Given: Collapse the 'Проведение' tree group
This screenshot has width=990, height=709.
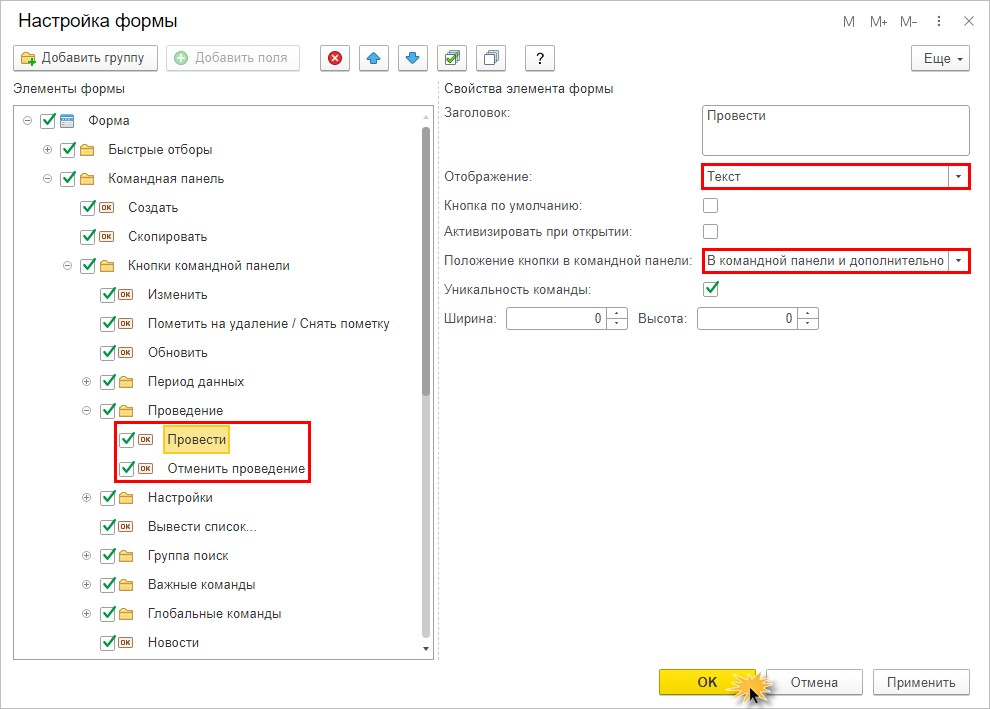Looking at the screenshot, I should click(86, 410).
